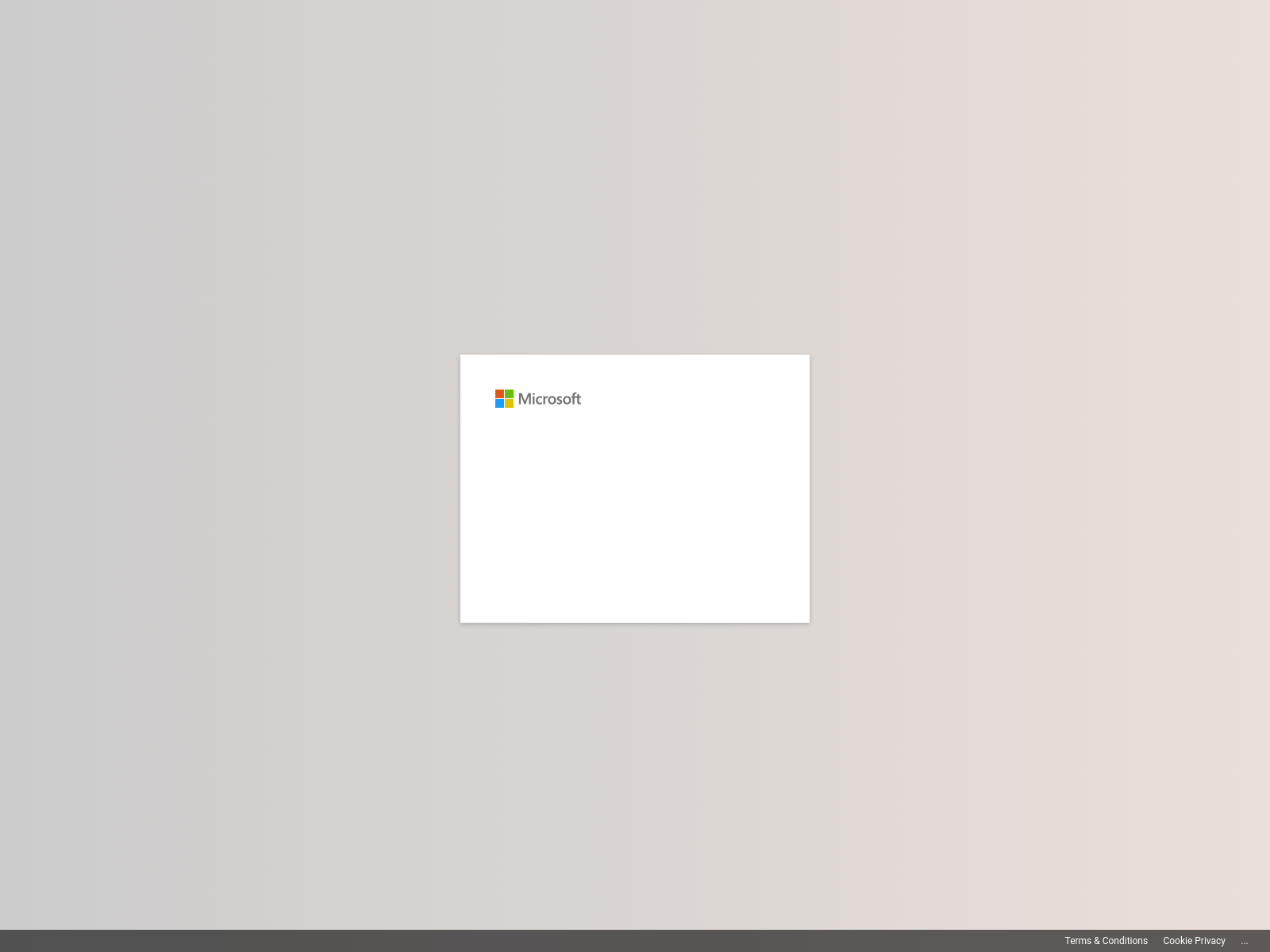Open the Cookie Privacy link

click(x=1194, y=941)
